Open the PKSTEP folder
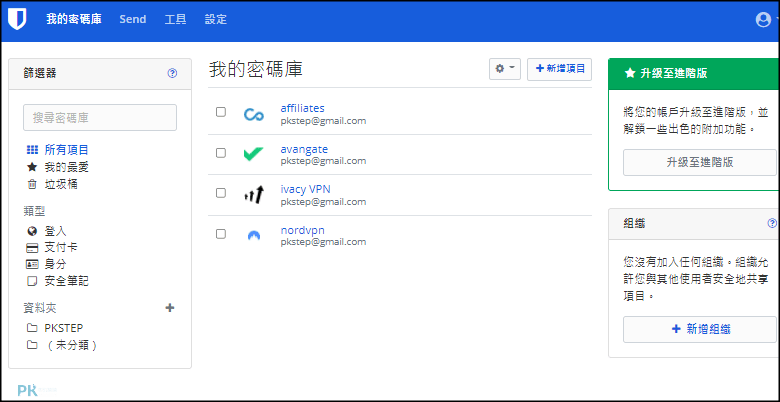Screen dimensions: 780x402 [x=64, y=328]
